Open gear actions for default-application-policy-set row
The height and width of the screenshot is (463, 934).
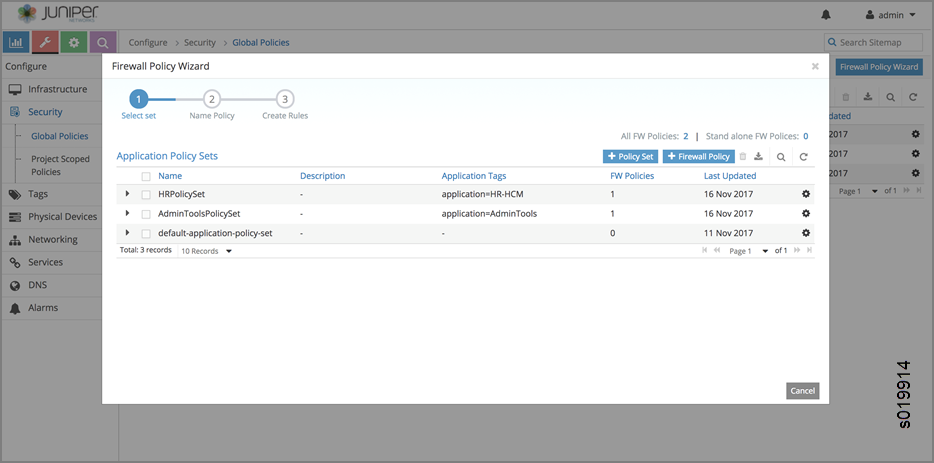(806, 233)
